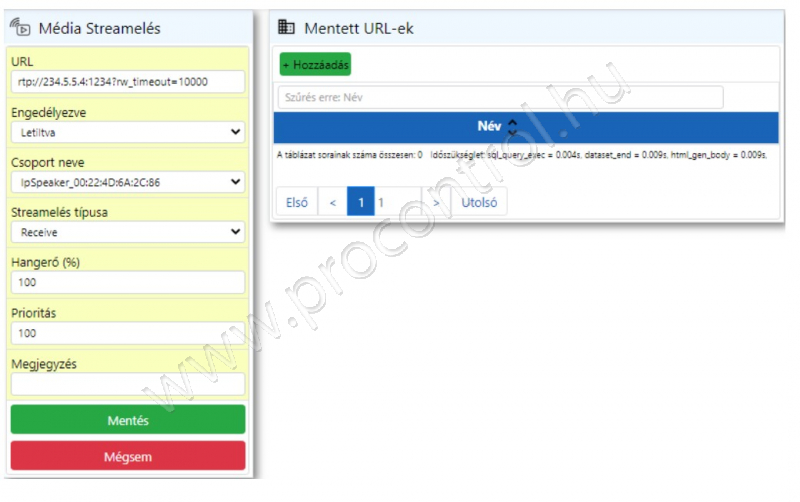Image resolution: width=800 pixels, height=502 pixels.
Task: Select the highlighted page 1 button
Action: [x=360, y=202]
